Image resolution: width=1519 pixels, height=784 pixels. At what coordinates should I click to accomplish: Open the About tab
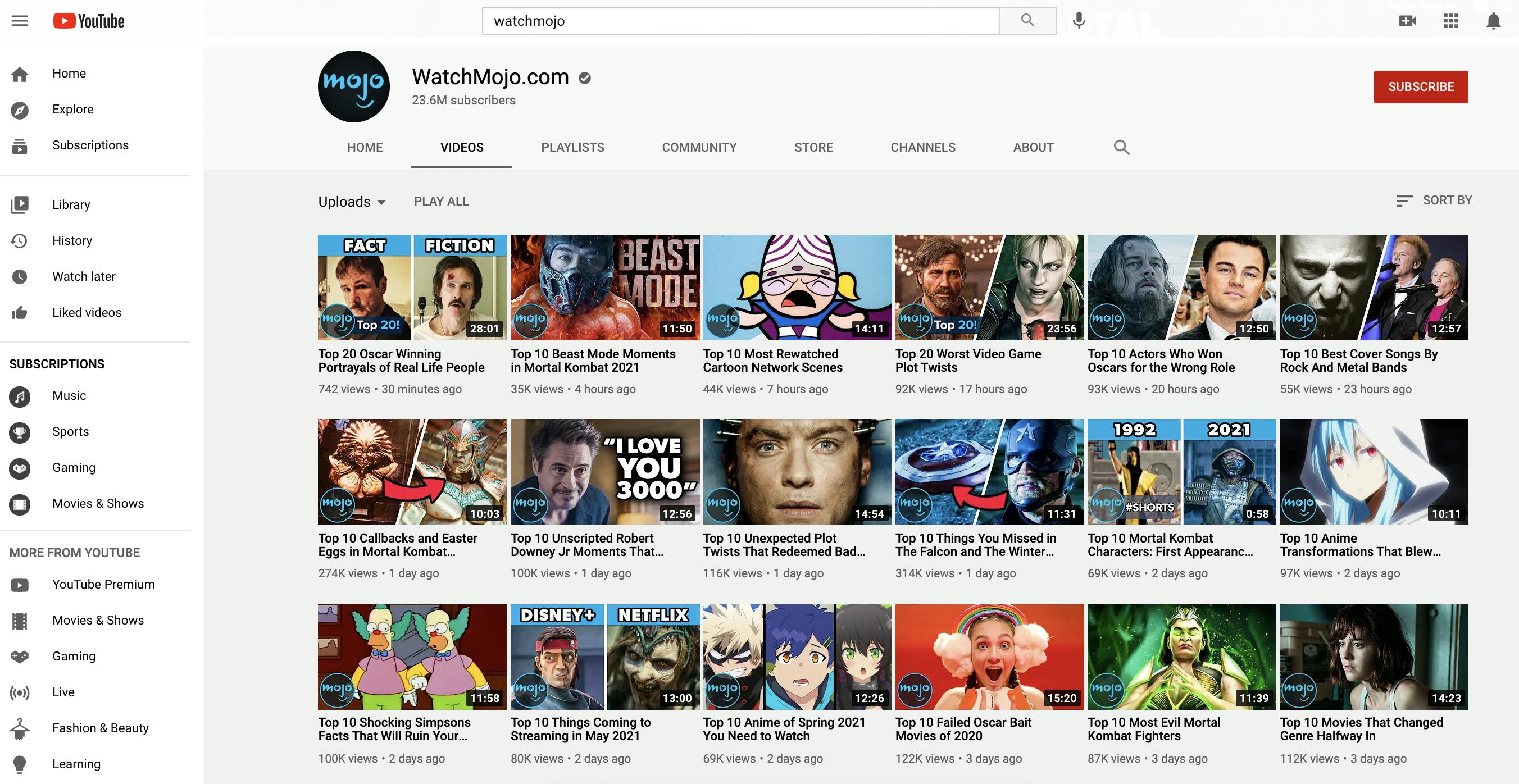(x=1033, y=147)
